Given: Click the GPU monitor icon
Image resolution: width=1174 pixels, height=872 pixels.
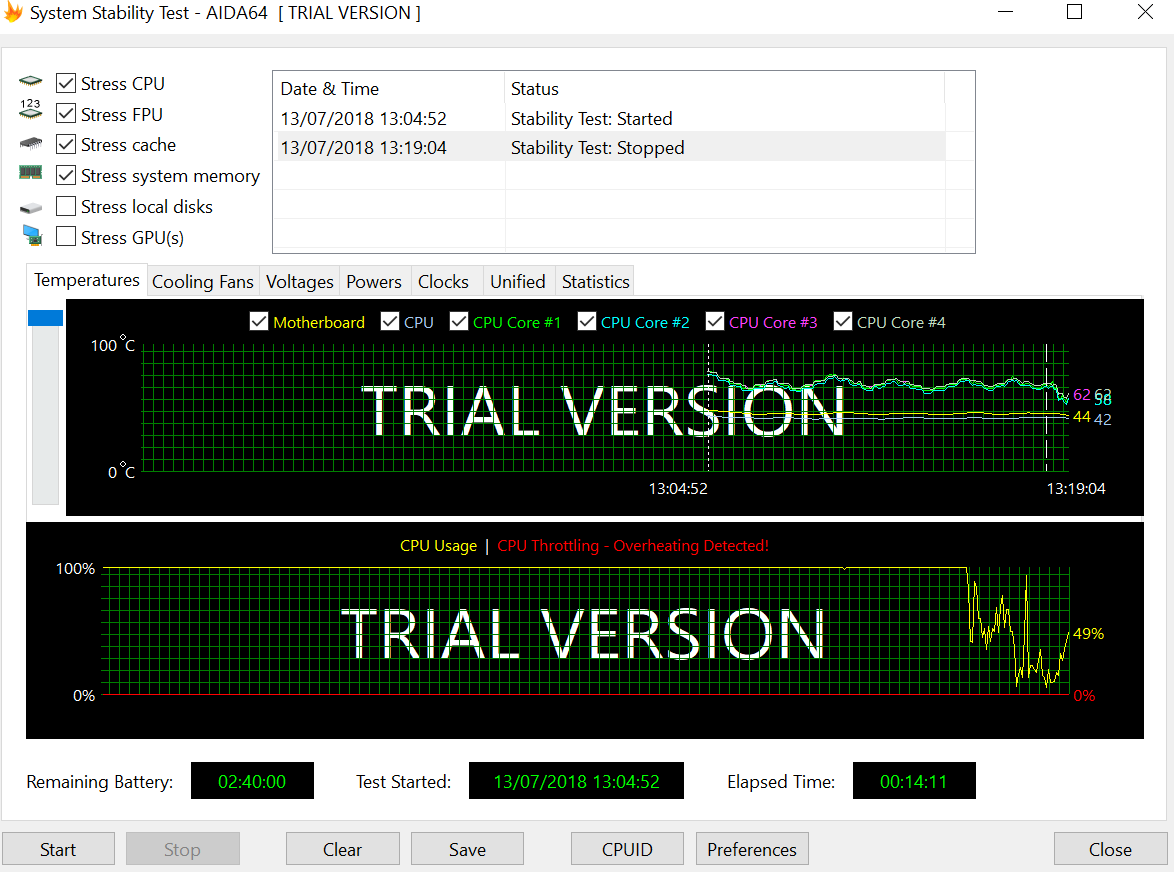Looking at the screenshot, I should tap(32, 235).
